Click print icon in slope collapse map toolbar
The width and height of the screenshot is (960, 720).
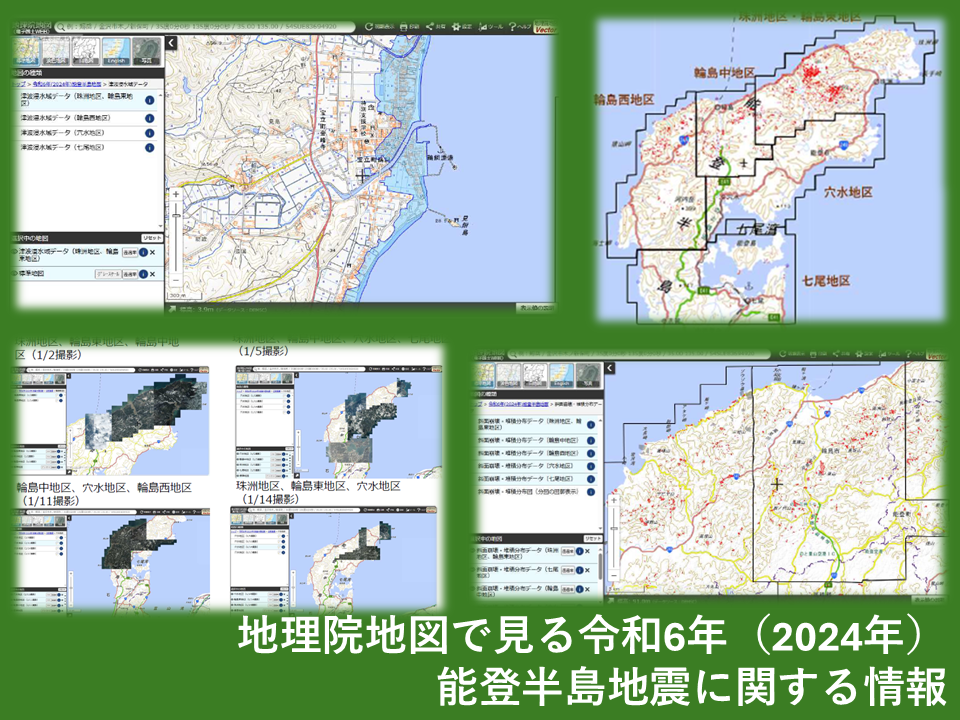click(x=813, y=354)
